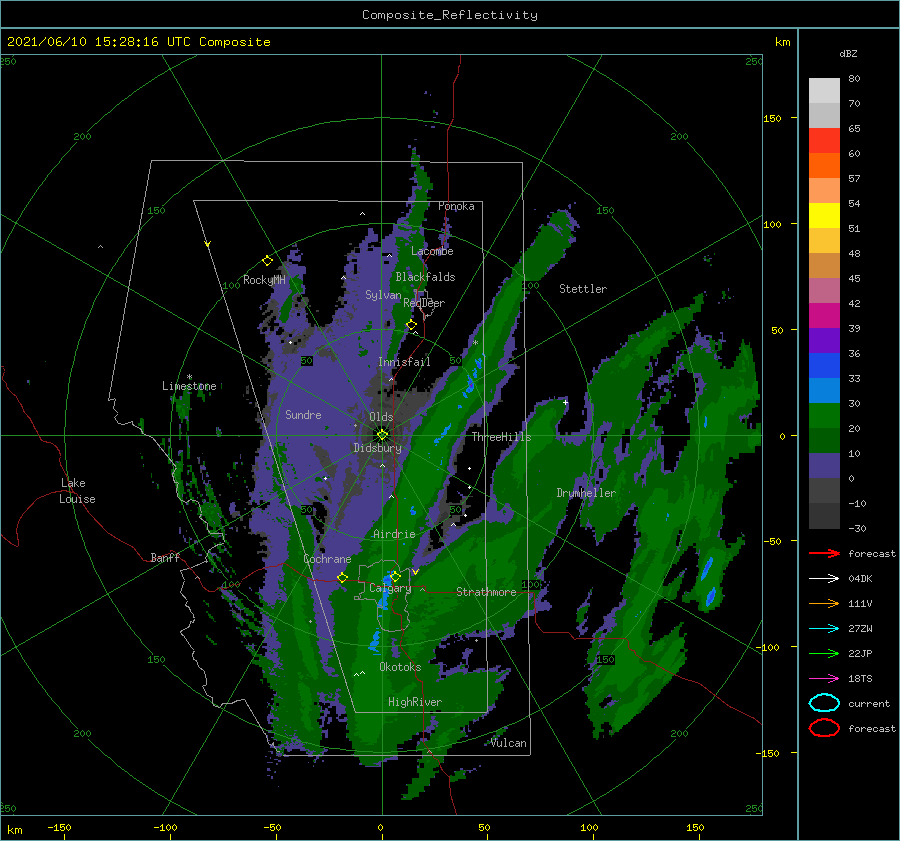Click the Innisfail city label

[x=404, y=362]
